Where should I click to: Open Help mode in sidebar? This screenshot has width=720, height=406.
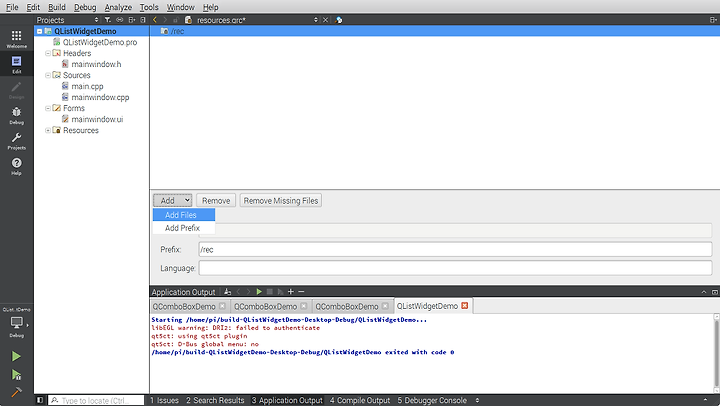pos(17,166)
